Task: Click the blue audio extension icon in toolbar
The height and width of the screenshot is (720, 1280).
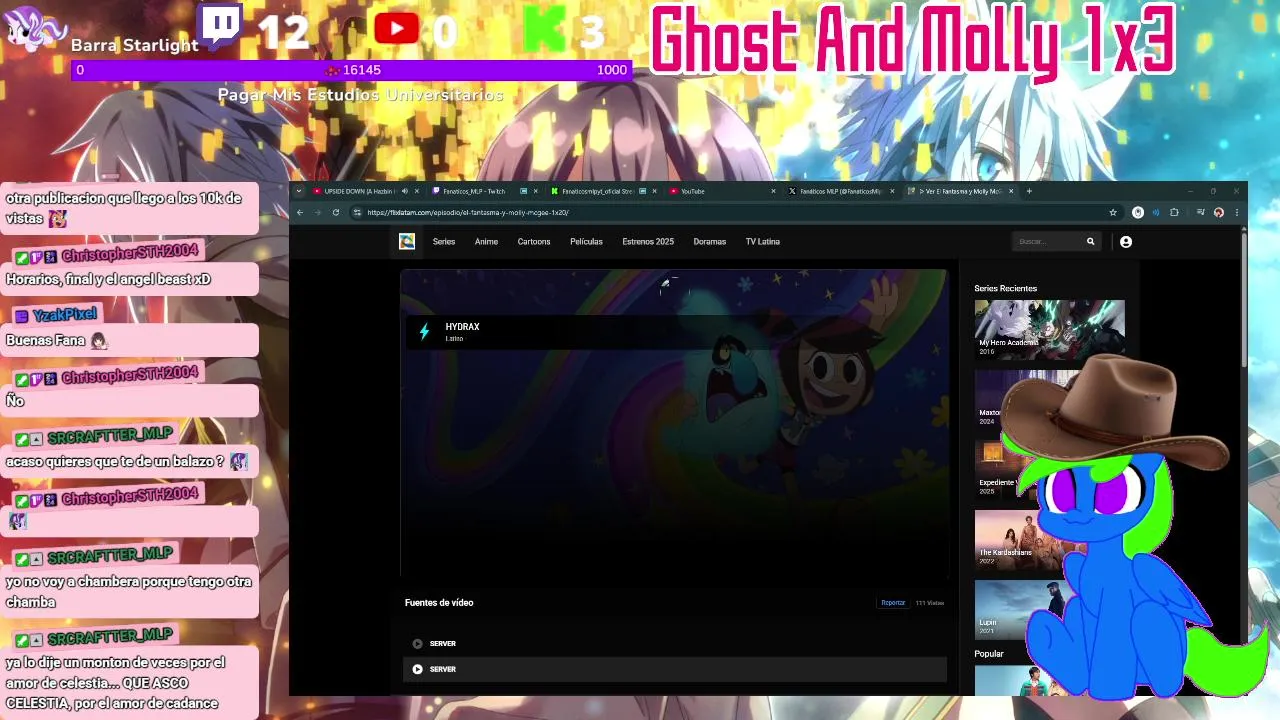Action: click(x=1156, y=212)
